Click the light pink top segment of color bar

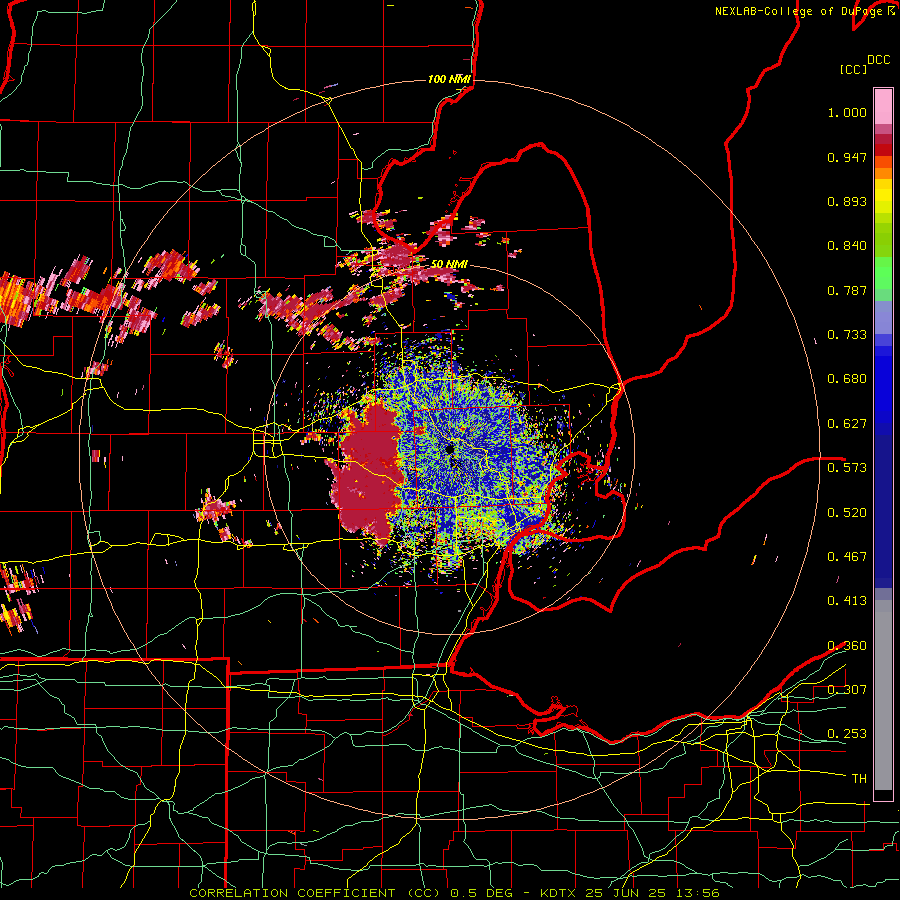[883, 107]
